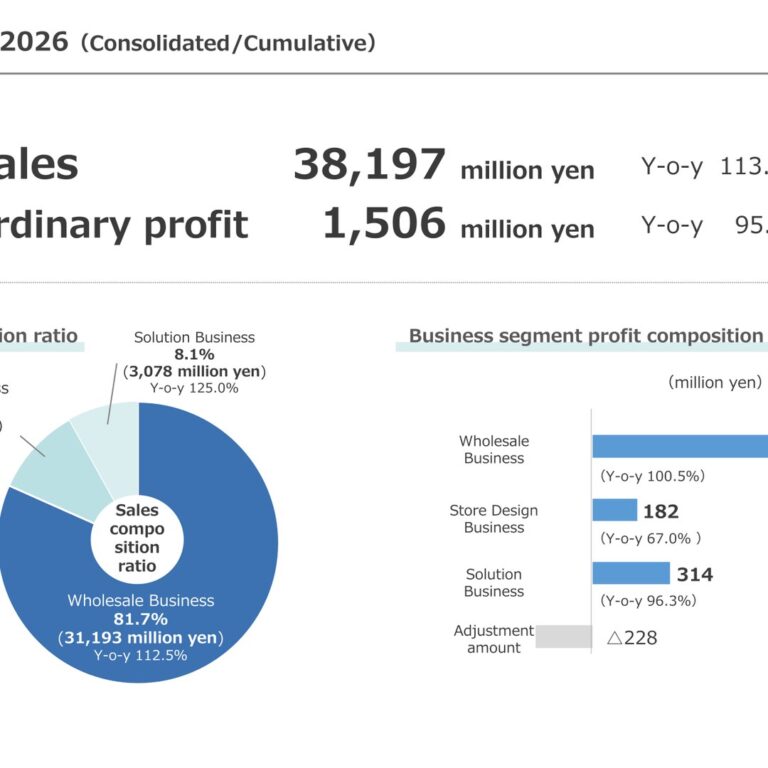
Task: Click 'Y-o-y 125.0%' under Solution Business
Action: click(x=194, y=388)
